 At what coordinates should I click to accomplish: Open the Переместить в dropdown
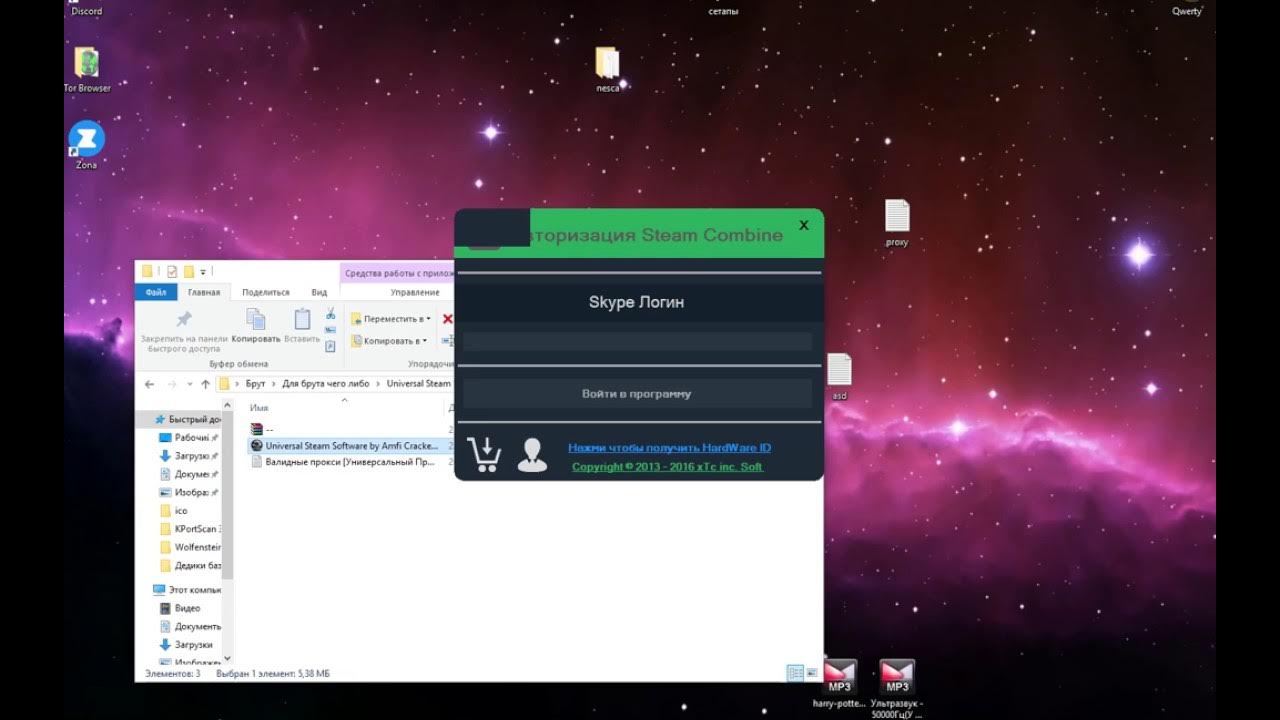391,319
